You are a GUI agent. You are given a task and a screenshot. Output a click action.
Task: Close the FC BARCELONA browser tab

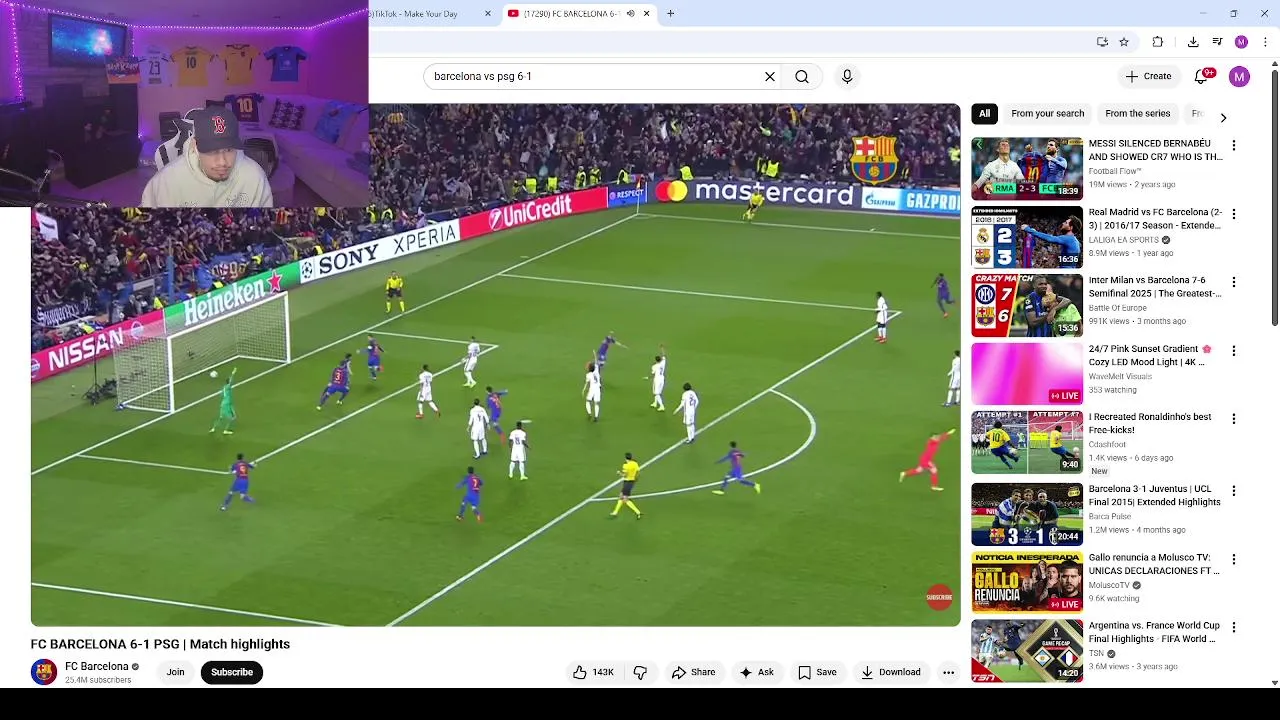pyautogui.click(x=646, y=13)
